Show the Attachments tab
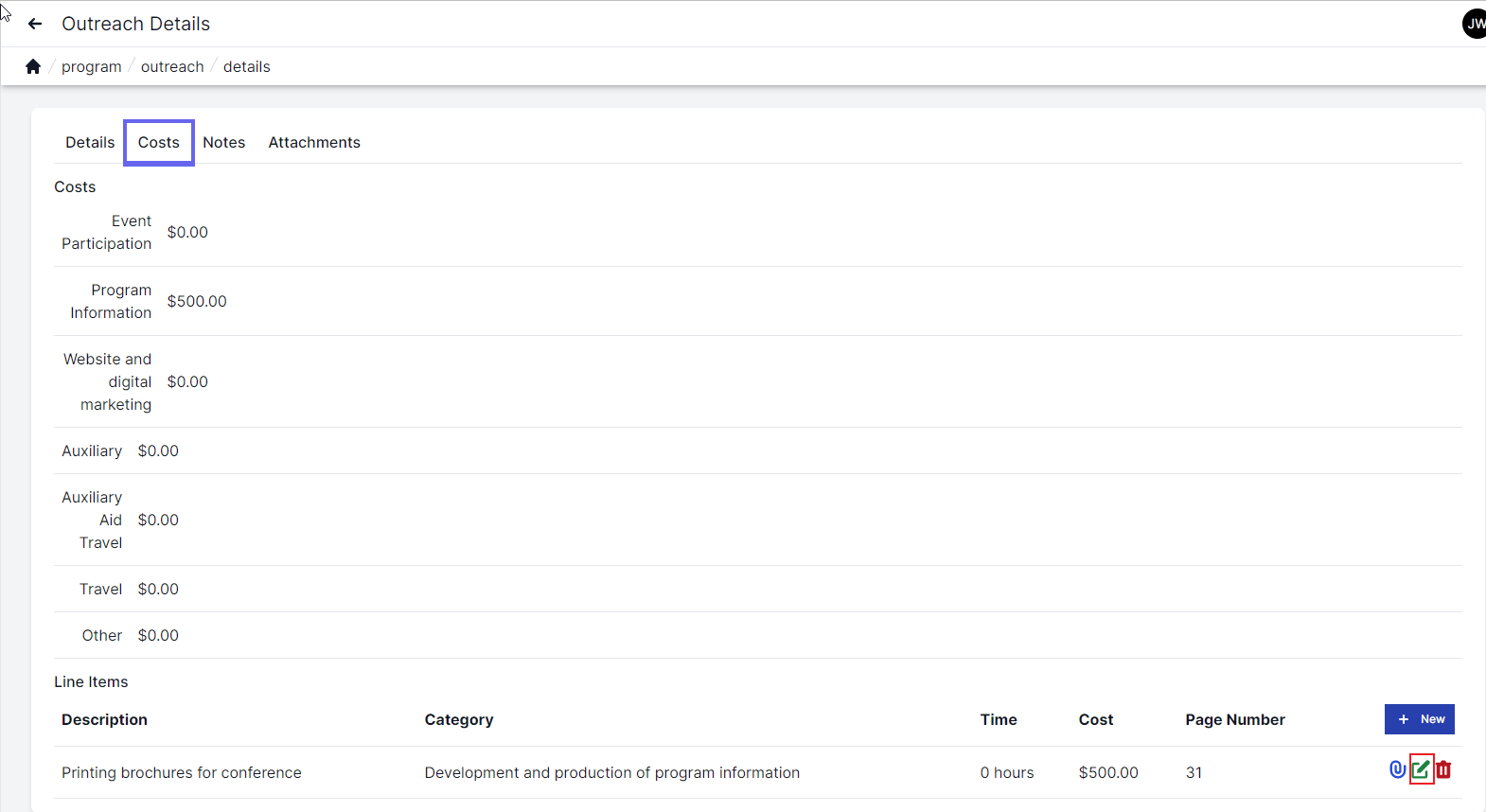Viewport: 1486px width, 812px height. click(x=314, y=142)
